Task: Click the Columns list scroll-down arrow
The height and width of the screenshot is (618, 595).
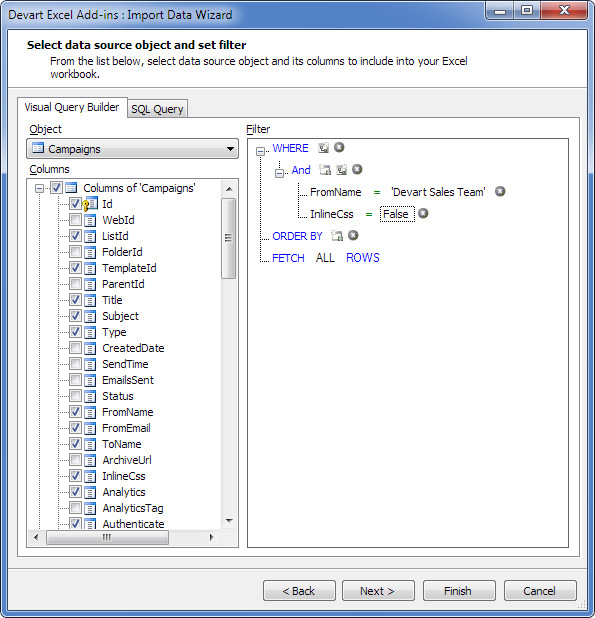Action: tap(229, 521)
